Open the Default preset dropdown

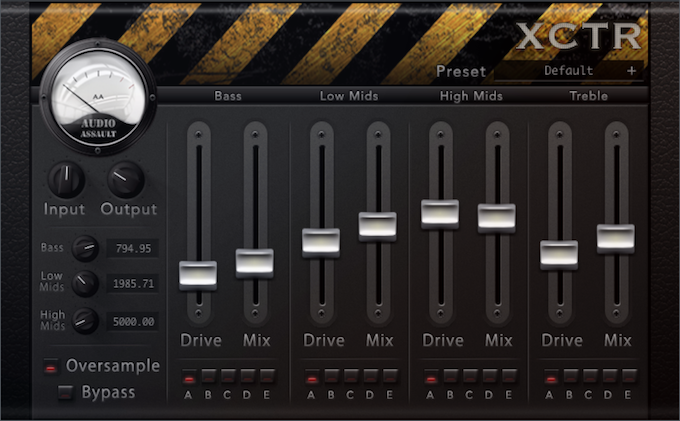point(569,71)
